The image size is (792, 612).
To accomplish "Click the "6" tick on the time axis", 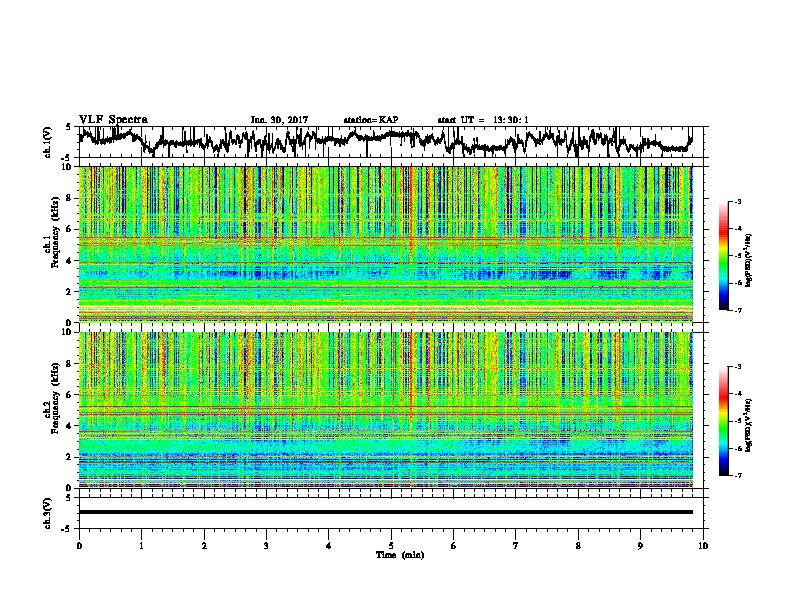I will tap(454, 546).
